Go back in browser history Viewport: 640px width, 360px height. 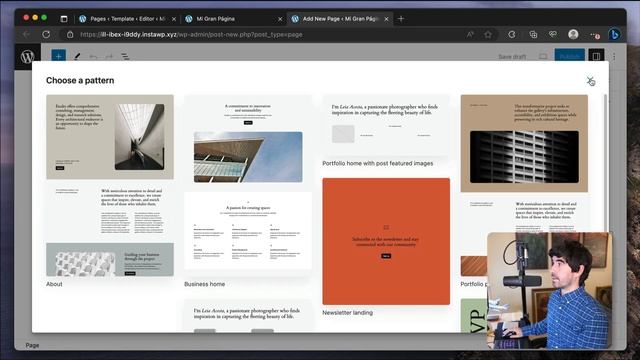point(27,35)
